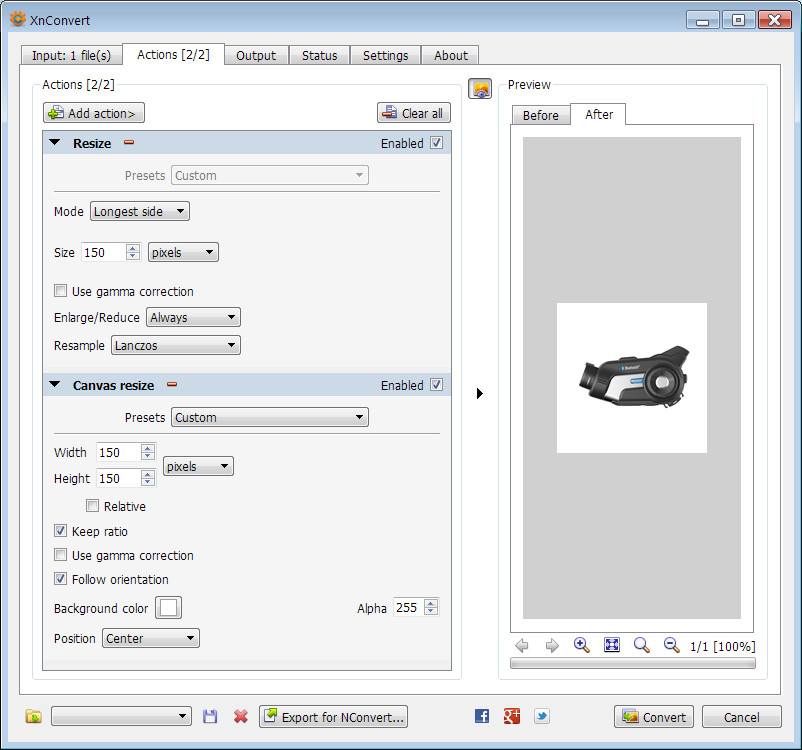Collapse the Canvas resize section

(x=55, y=384)
